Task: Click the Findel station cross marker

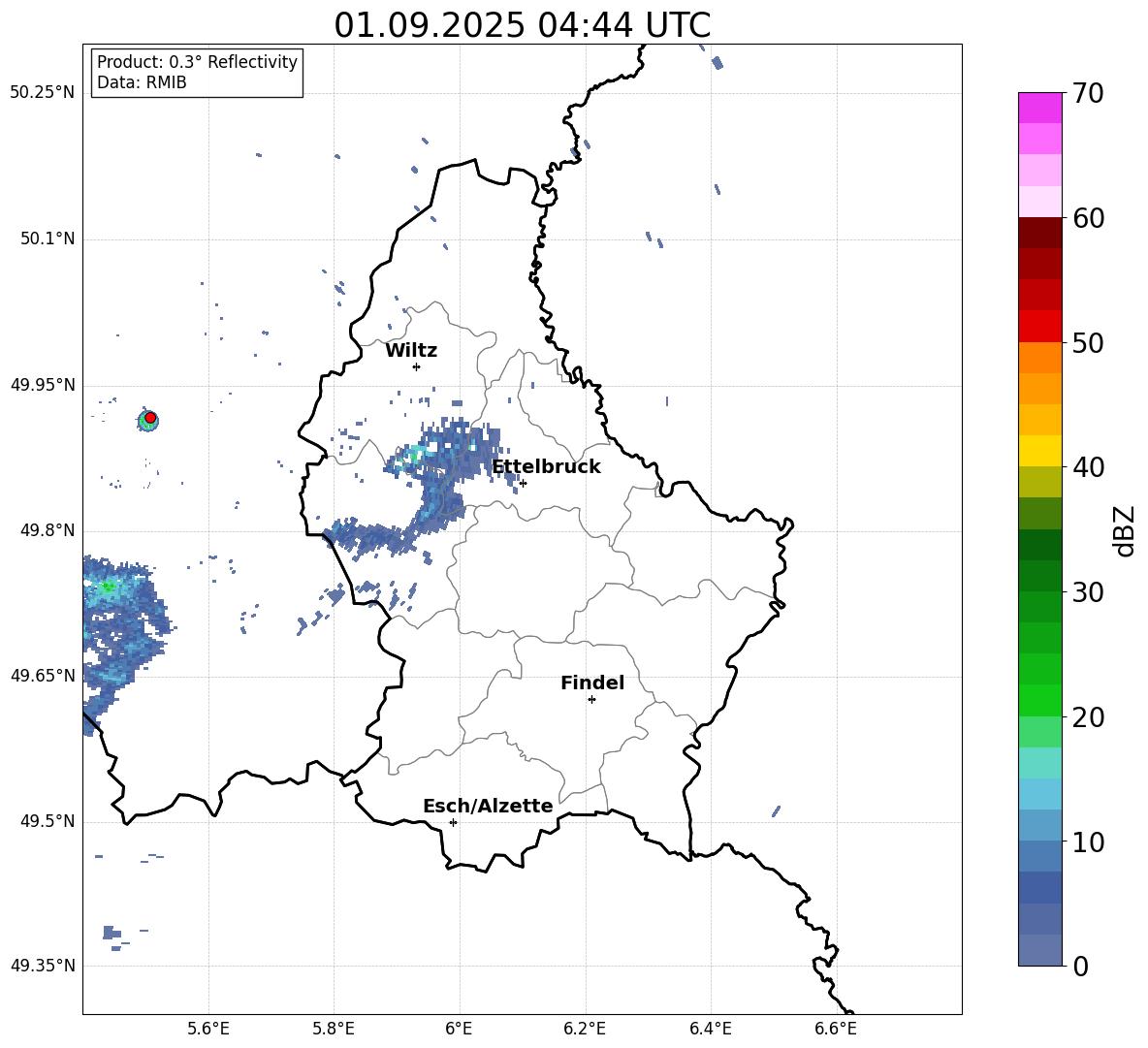Action: [x=591, y=700]
